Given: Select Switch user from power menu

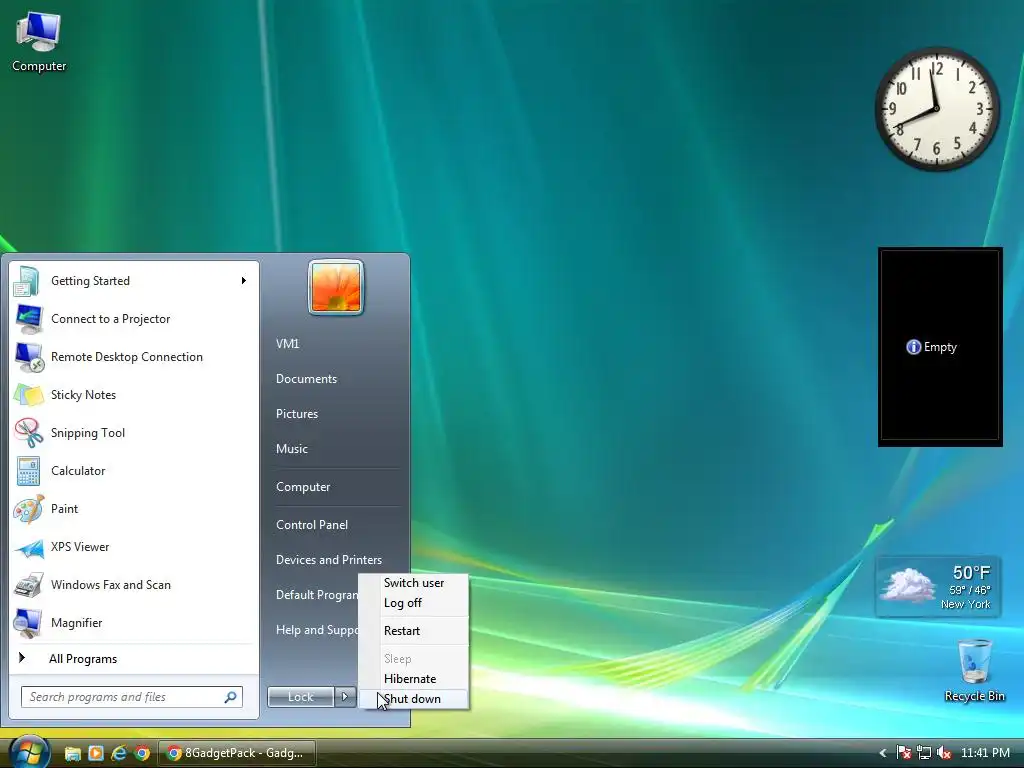Looking at the screenshot, I should pyautogui.click(x=414, y=583).
